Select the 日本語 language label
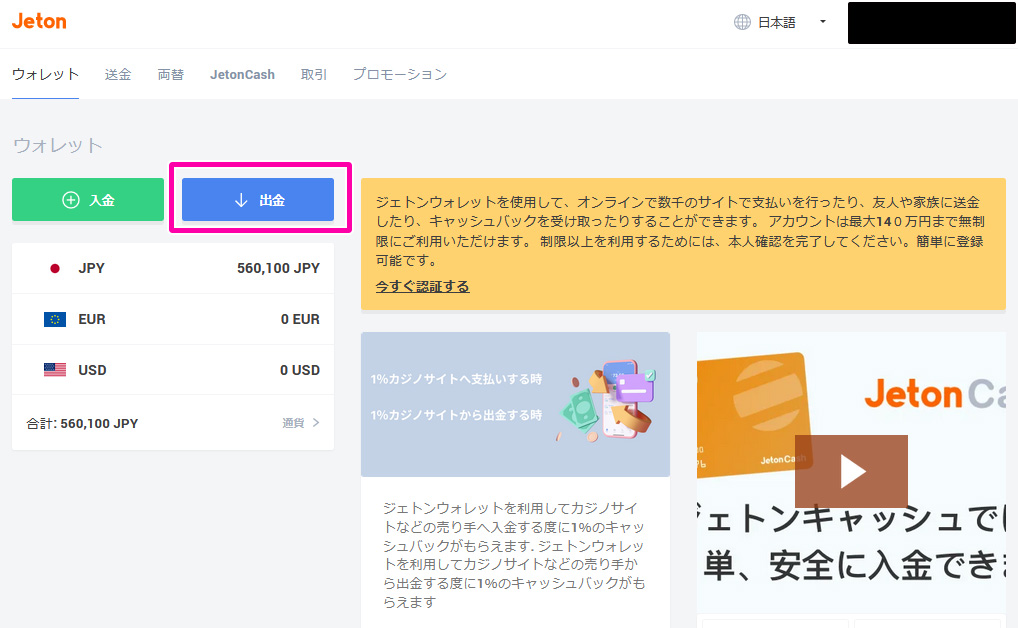Image resolution: width=1018 pixels, height=628 pixels. coord(776,23)
